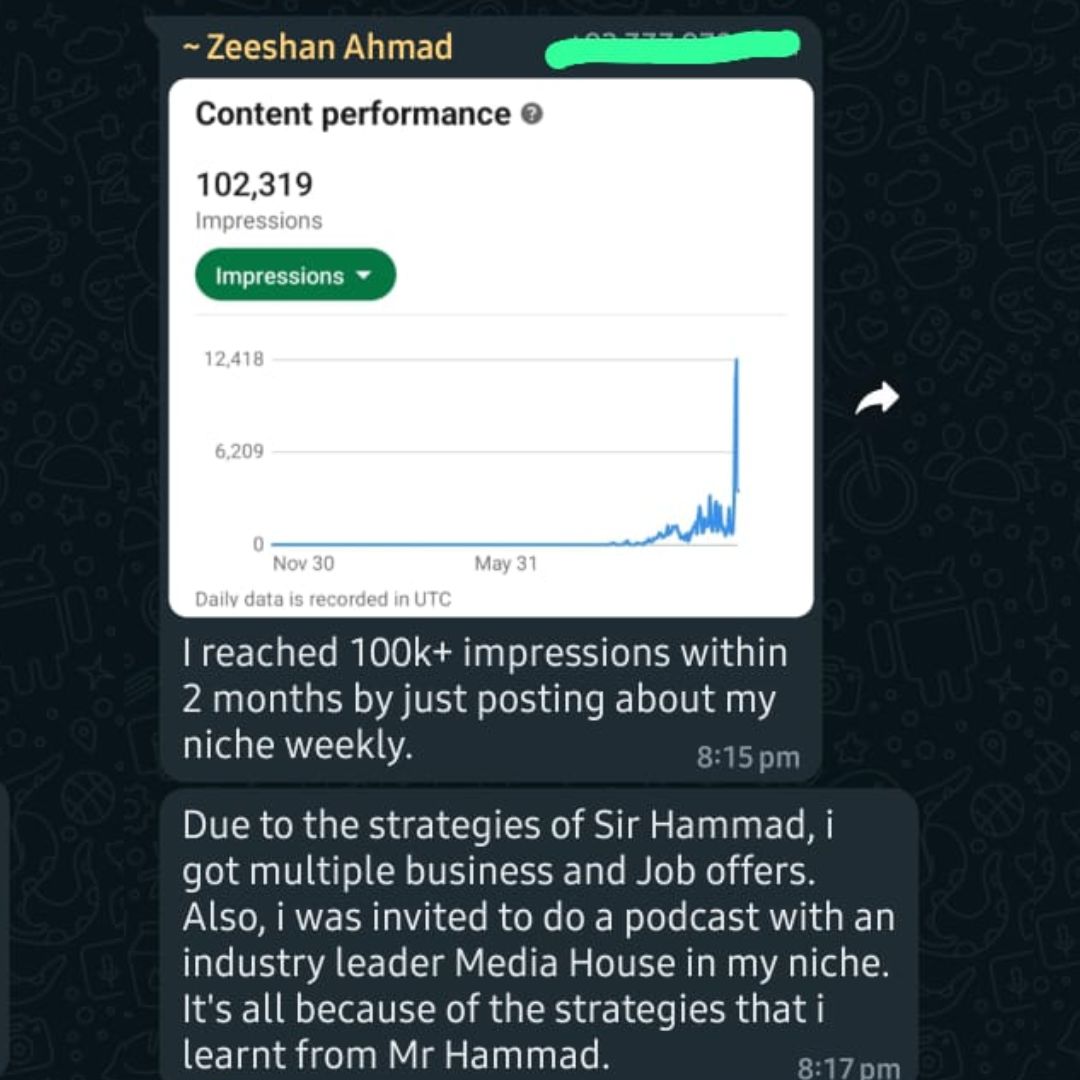Tap the 8:17 pm timestamp
Screen dimensions: 1080x1080
point(849,1067)
